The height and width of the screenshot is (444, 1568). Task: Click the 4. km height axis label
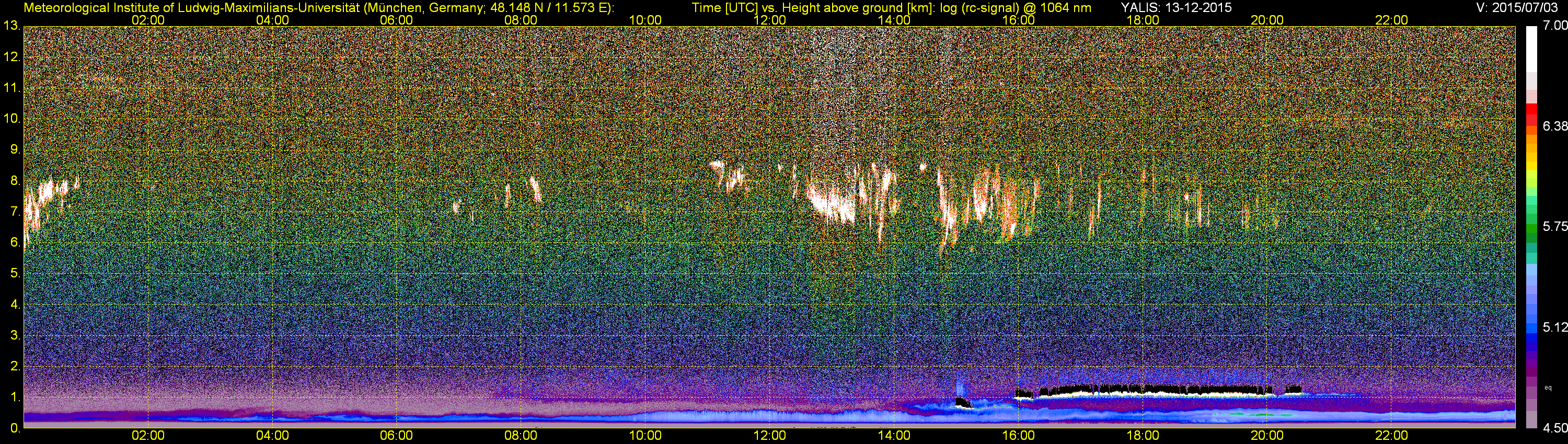pos(15,304)
